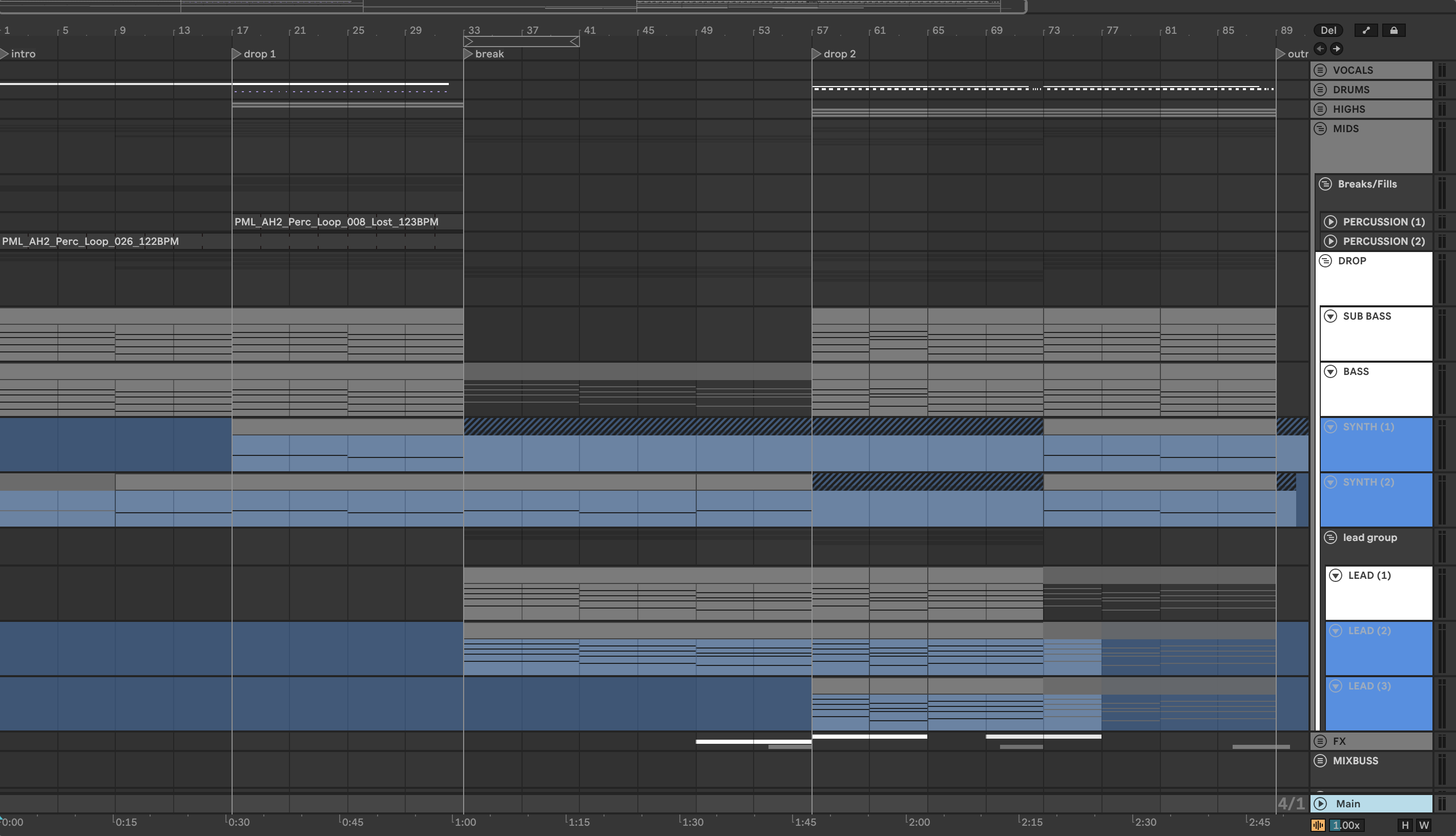Select the FX track name

point(1339,741)
